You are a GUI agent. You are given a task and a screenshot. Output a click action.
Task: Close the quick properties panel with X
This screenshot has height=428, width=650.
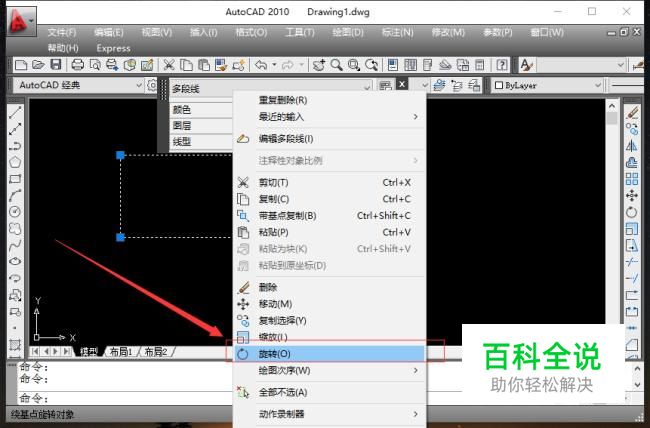tap(402, 84)
